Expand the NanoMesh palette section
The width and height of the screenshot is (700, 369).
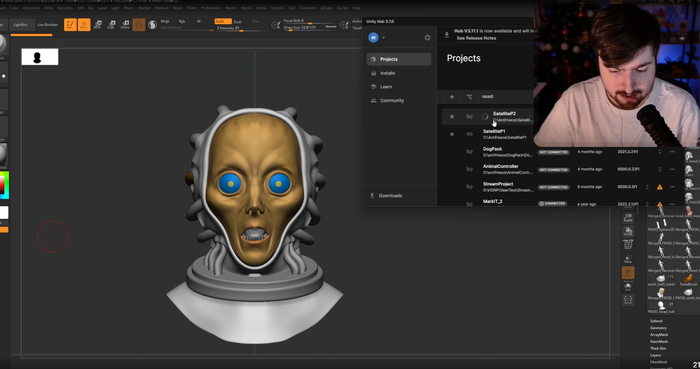point(659,341)
